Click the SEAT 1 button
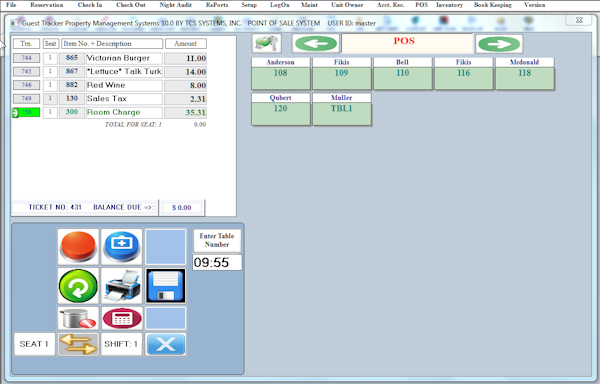Screen dimensions: 600x384 pos(34,344)
